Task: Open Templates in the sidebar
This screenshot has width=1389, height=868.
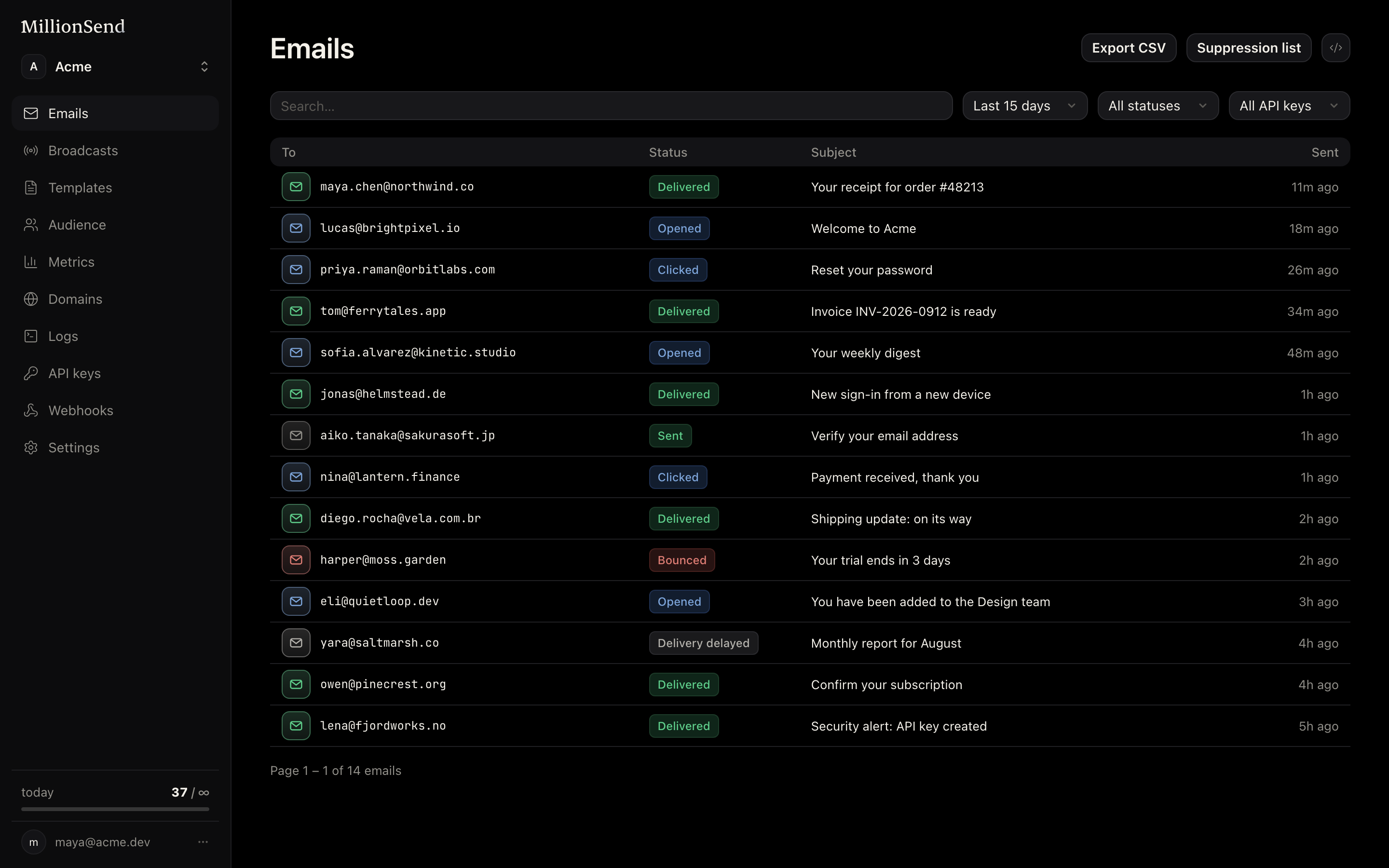Action: [115, 188]
